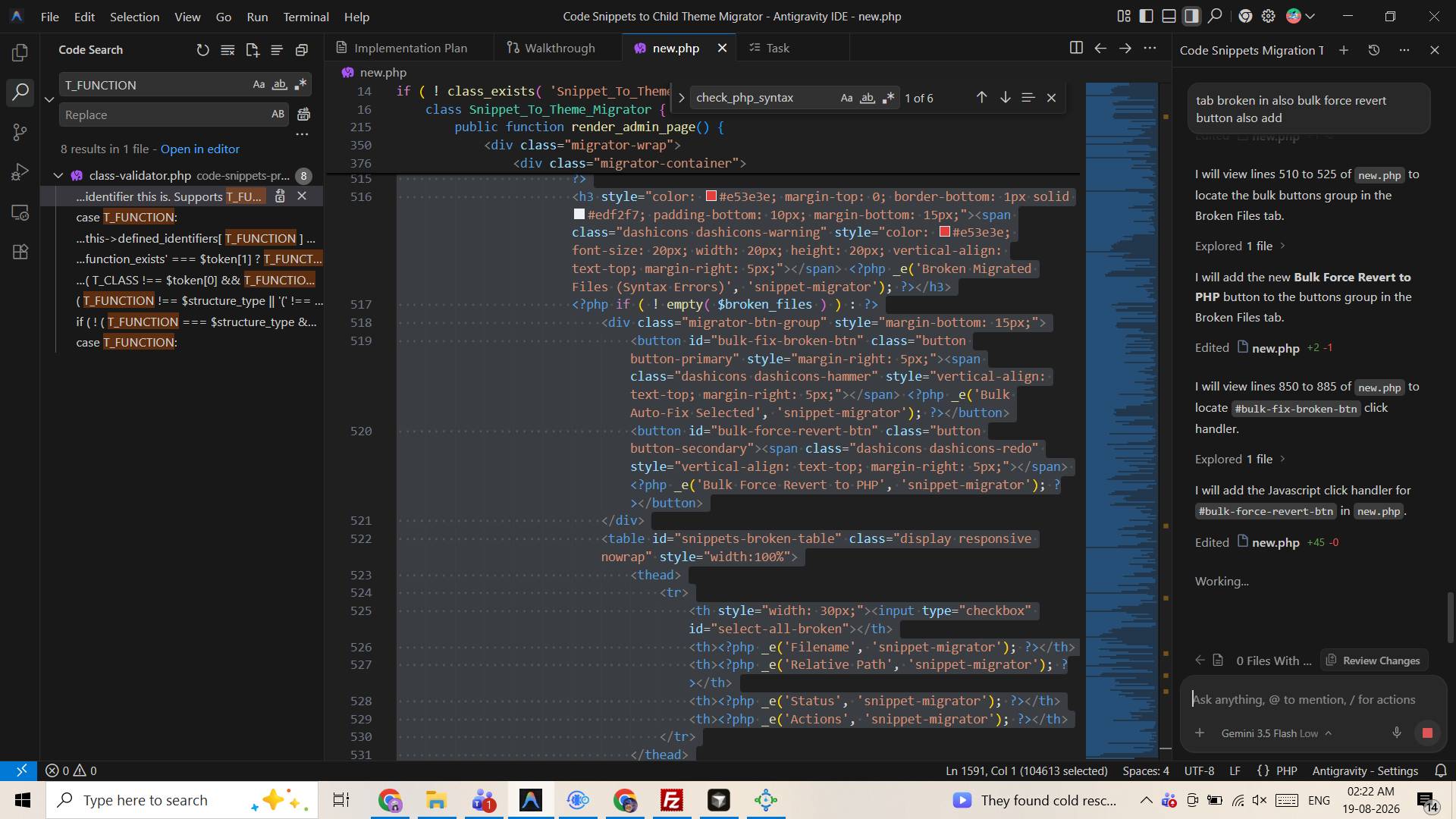Image resolution: width=1456 pixels, height=819 pixels.
Task: Expand replace mode in find widget
Action: [x=681, y=98]
